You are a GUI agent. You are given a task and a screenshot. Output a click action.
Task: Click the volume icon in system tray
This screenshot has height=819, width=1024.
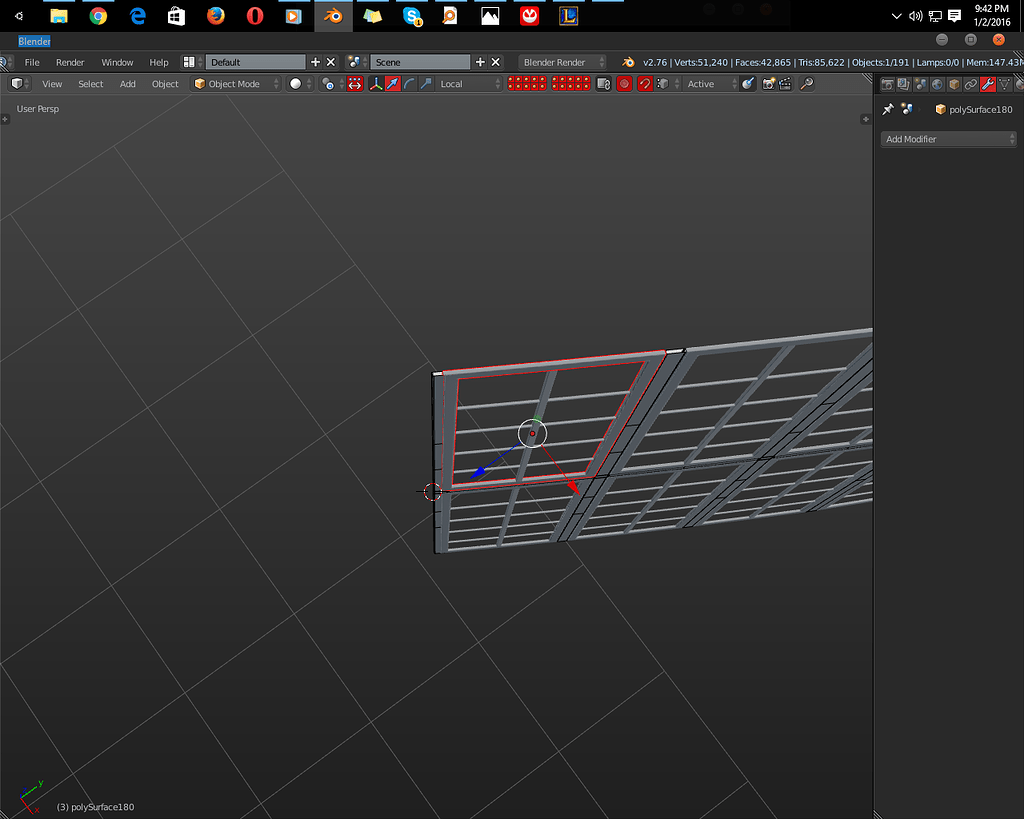click(x=916, y=16)
